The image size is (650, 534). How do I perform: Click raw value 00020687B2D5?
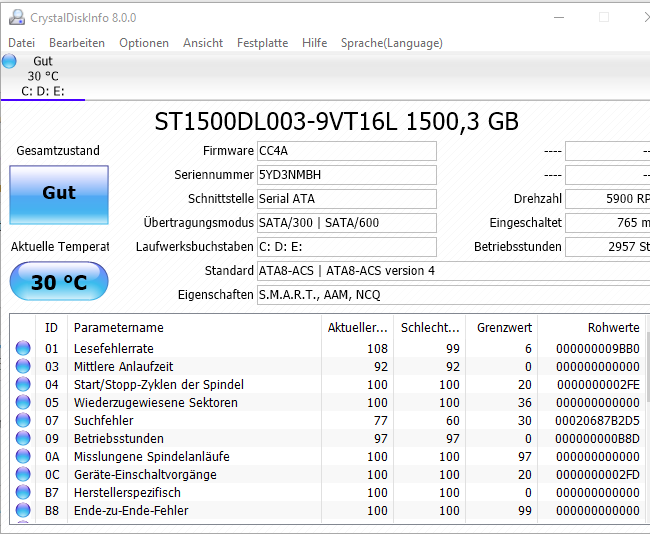[x=597, y=420]
